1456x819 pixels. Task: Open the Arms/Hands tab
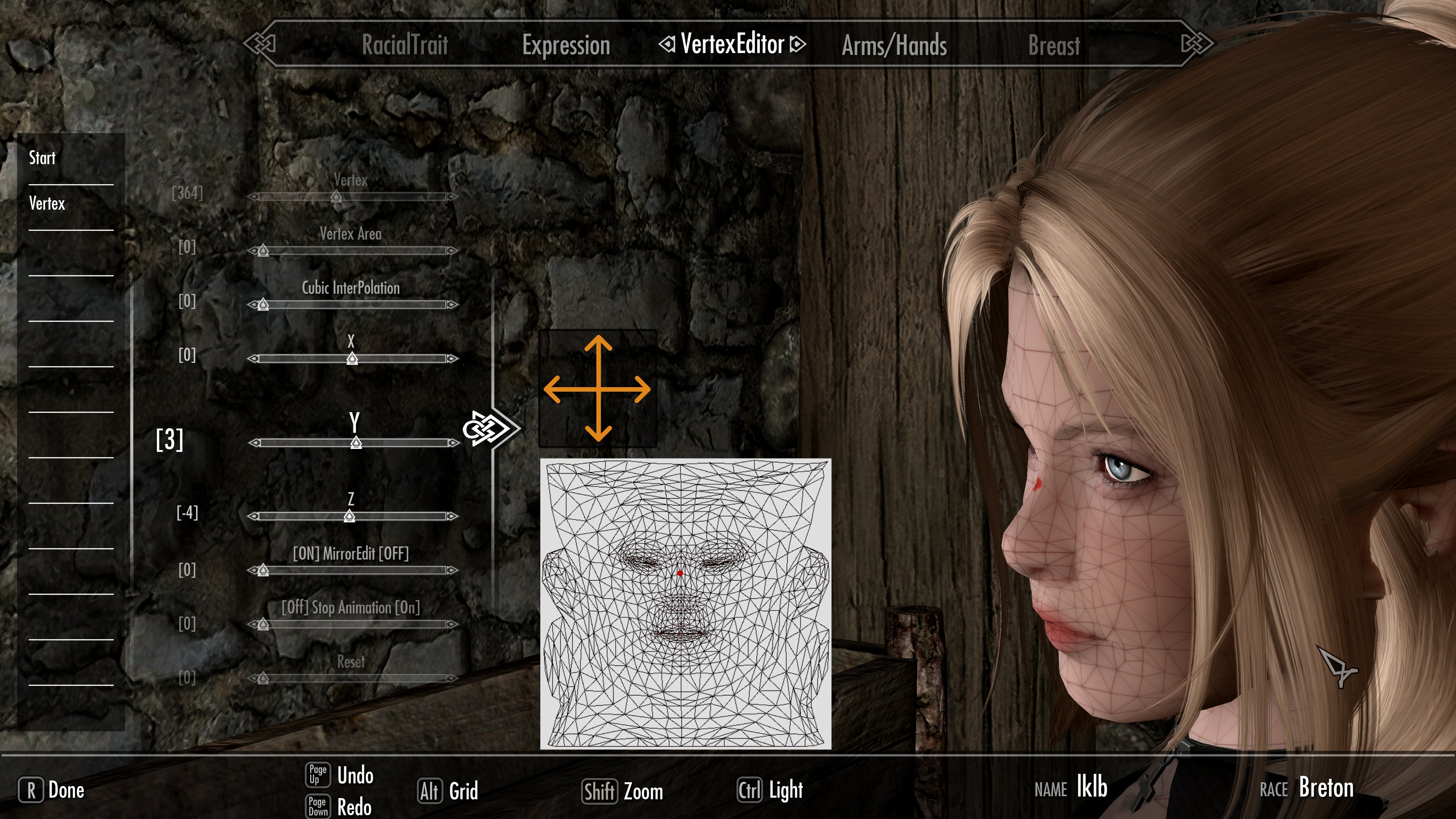click(894, 45)
